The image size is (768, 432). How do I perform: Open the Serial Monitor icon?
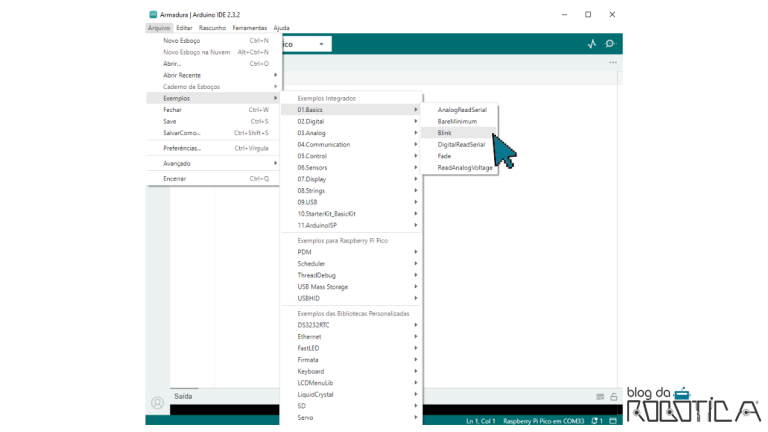pyautogui.click(x=610, y=44)
